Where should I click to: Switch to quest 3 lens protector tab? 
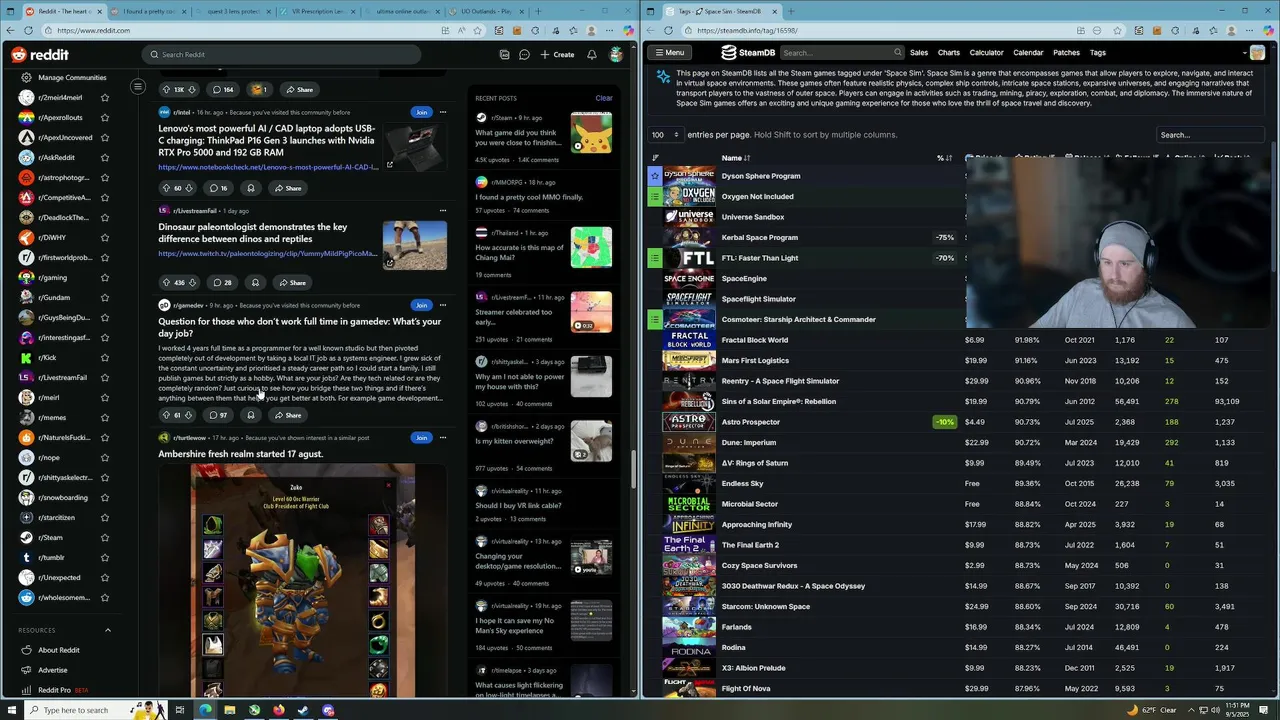[x=232, y=11]
